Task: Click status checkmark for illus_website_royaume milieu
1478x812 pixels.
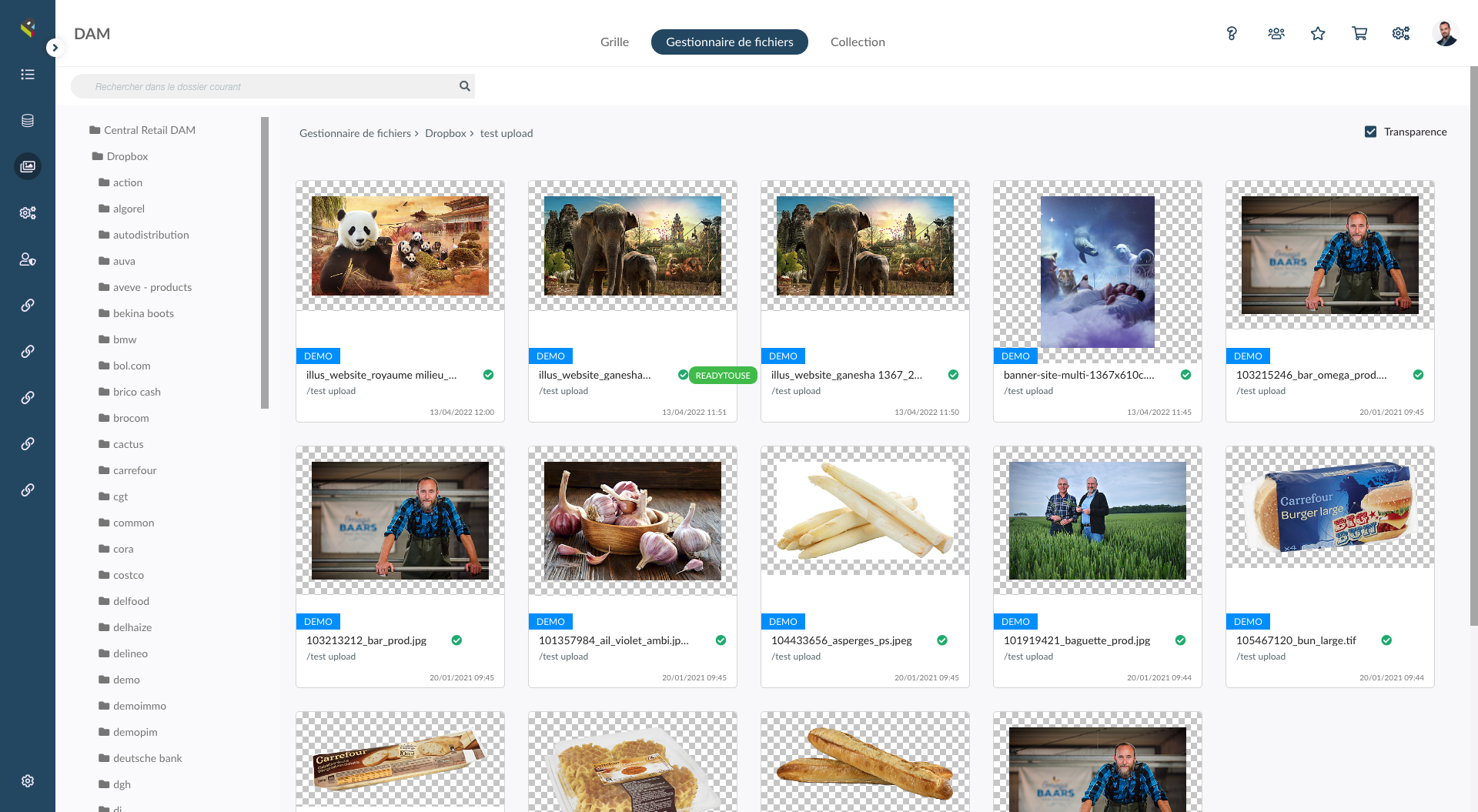Action: pos(488,375)
